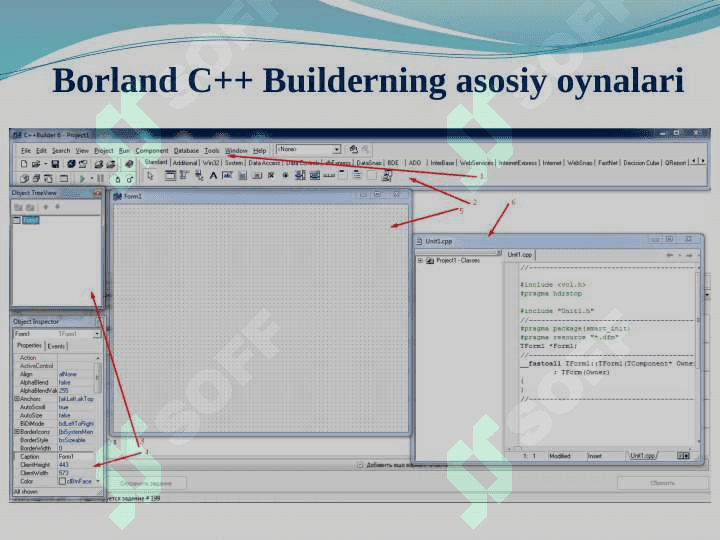Click the Trace Into debug icon
720x540 pixels.
(118, 179)
